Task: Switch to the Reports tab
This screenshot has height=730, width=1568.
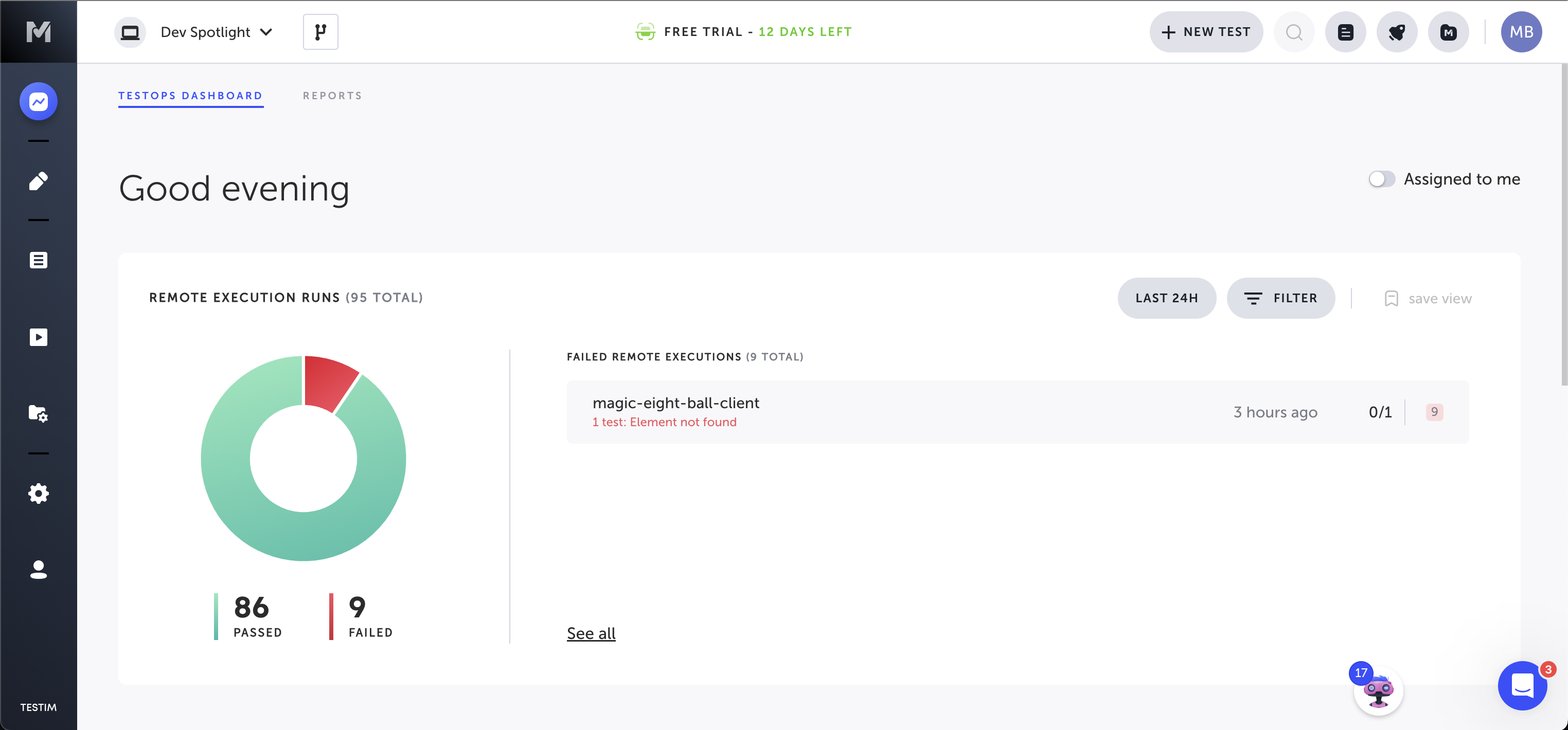Action: pyautogui.click(x=332, y=96)
